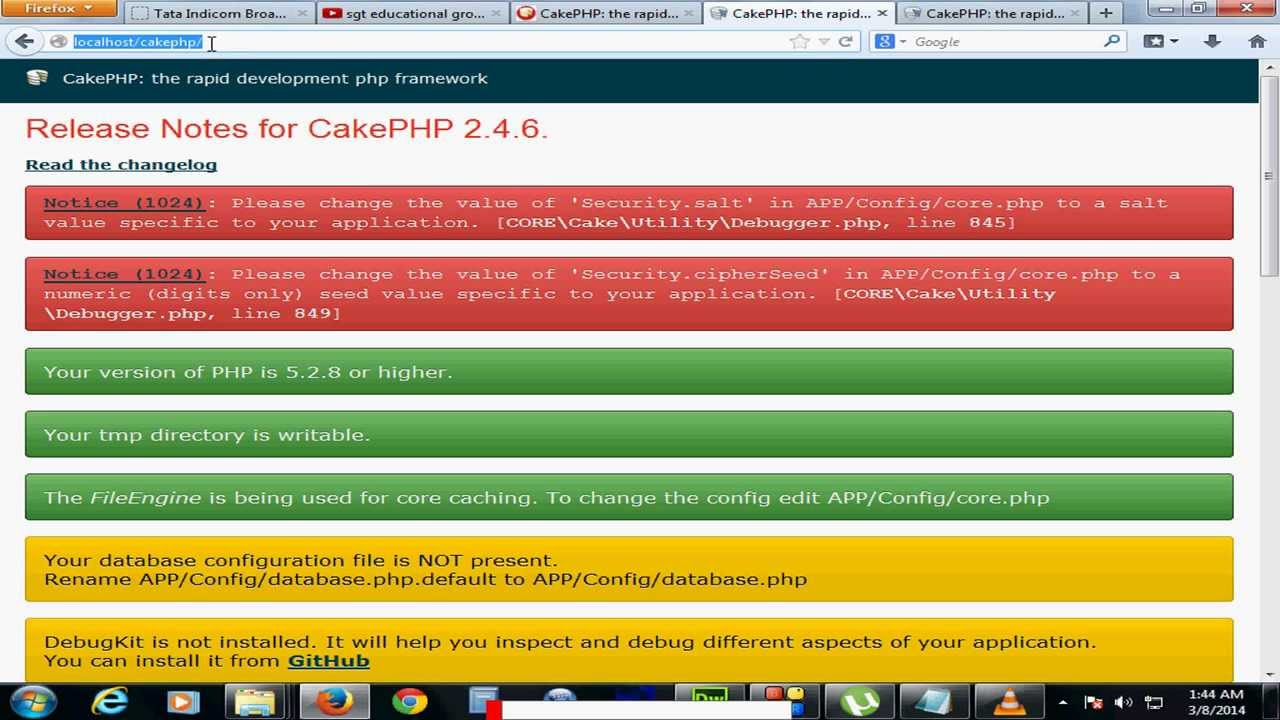Open the Firefox application menu button
The width and height of the screenshot is (1280, 720).
[x=59, y=8]
